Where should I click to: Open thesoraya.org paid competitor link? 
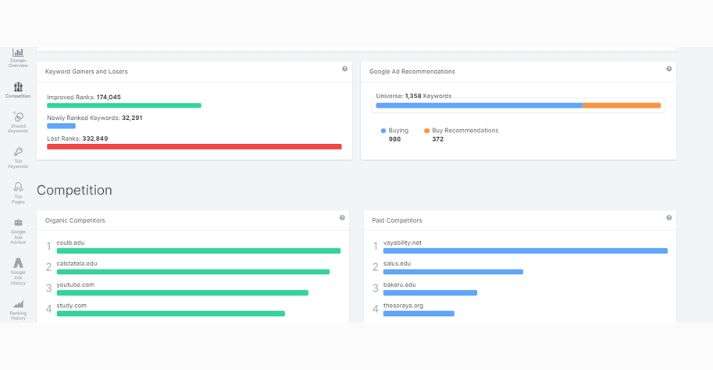[403, 305]
